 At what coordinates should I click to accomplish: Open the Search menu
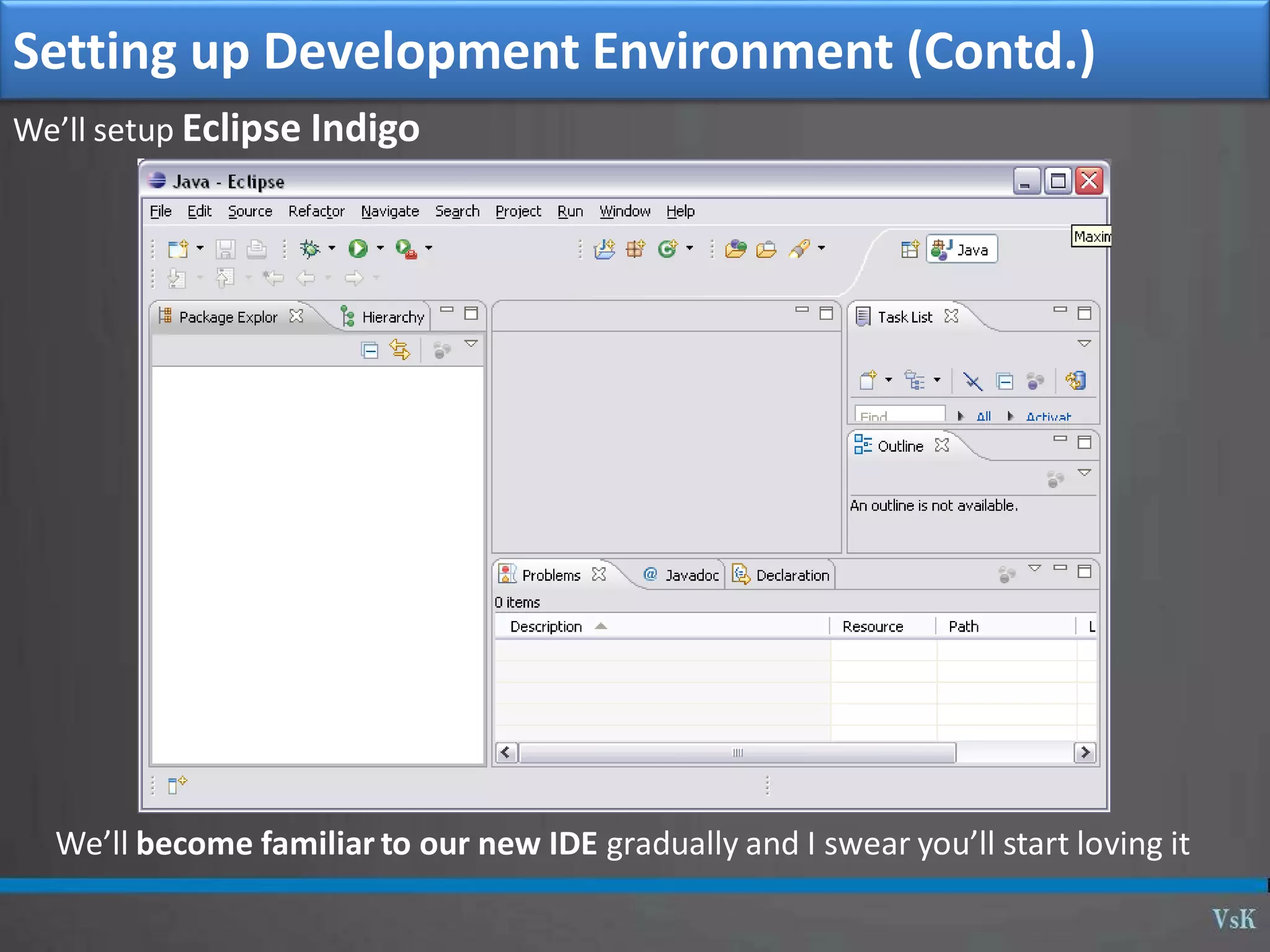tap(457, 211)
